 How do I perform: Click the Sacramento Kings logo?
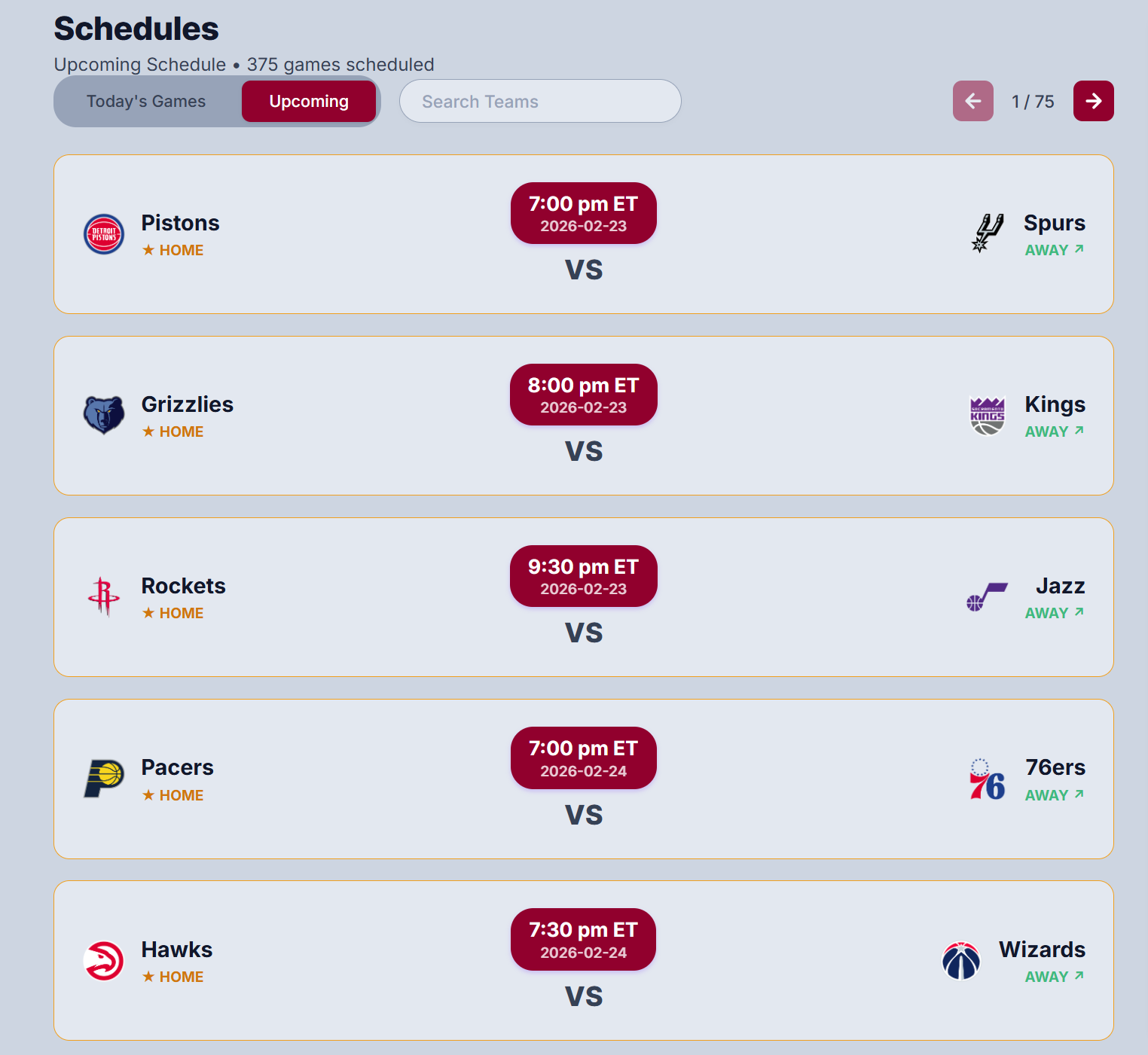click(x=987, y=416)
